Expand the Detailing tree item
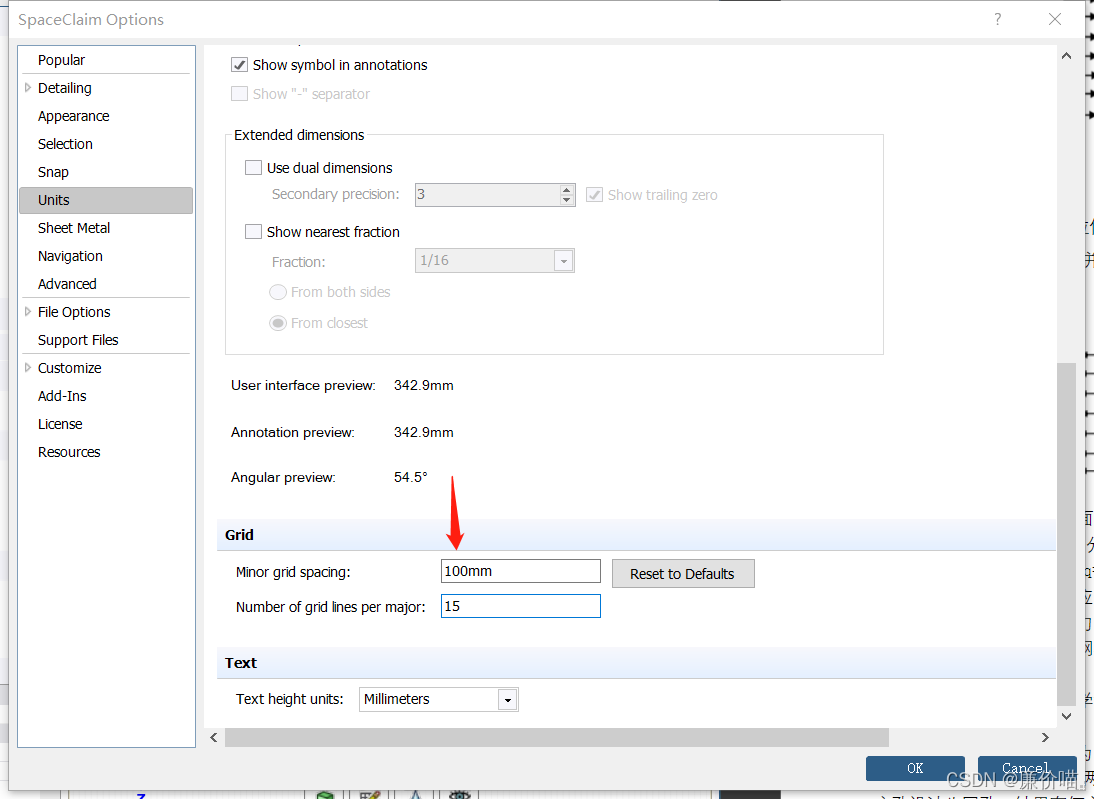 coord(28,88)
